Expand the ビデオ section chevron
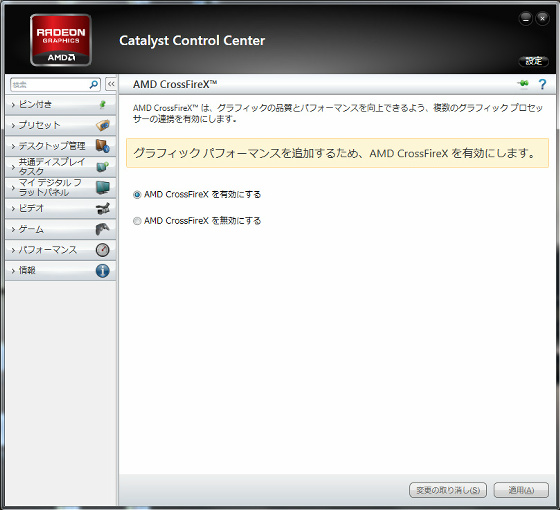 tap(13, 208)
